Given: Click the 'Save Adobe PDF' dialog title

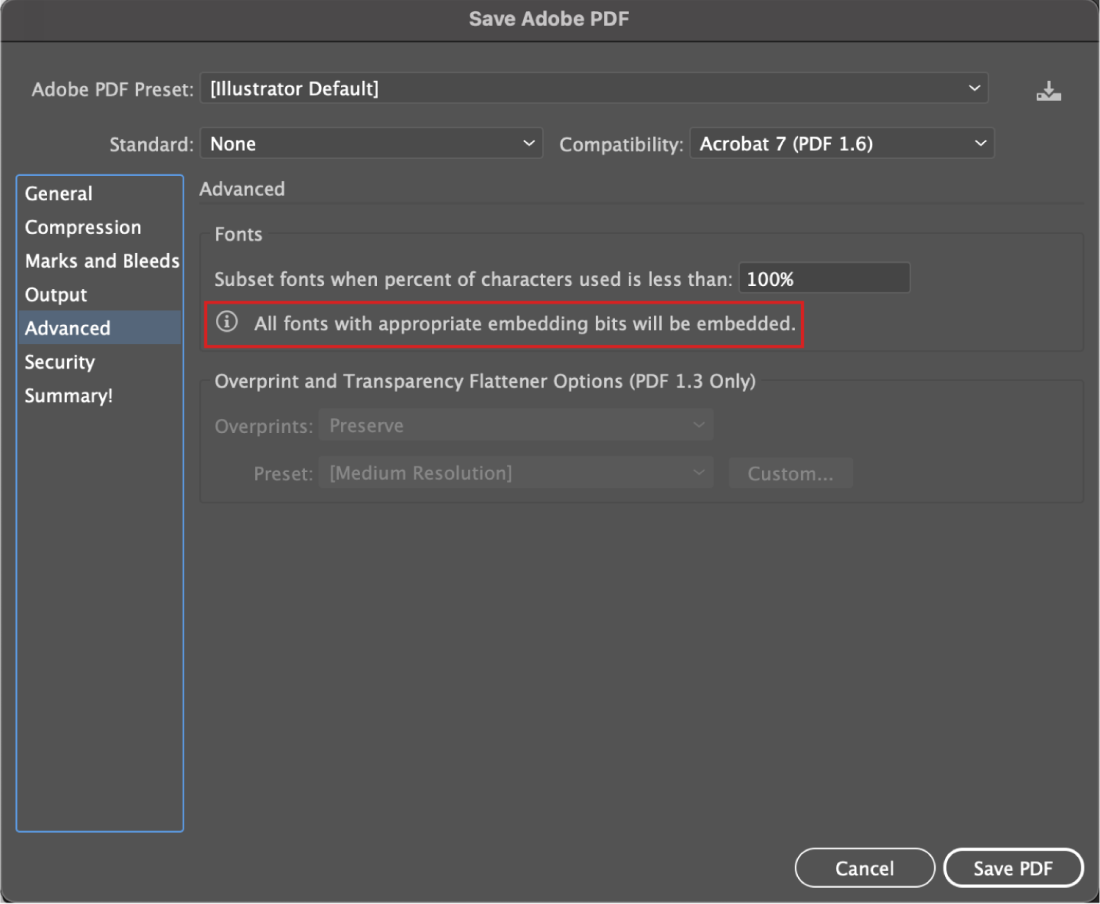Looking at the screenshot, I should pos(549,19).
